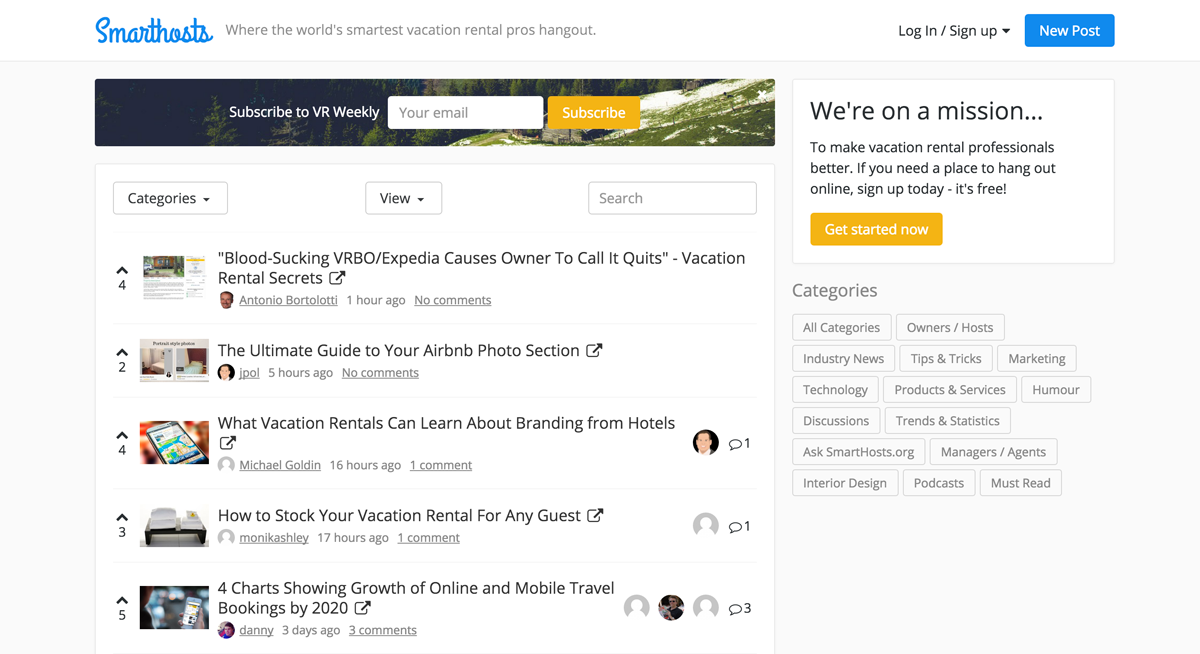This screenshot has width=1200, height=654.
Task: Click the Get started now button
Action: [x=876, y=229]
